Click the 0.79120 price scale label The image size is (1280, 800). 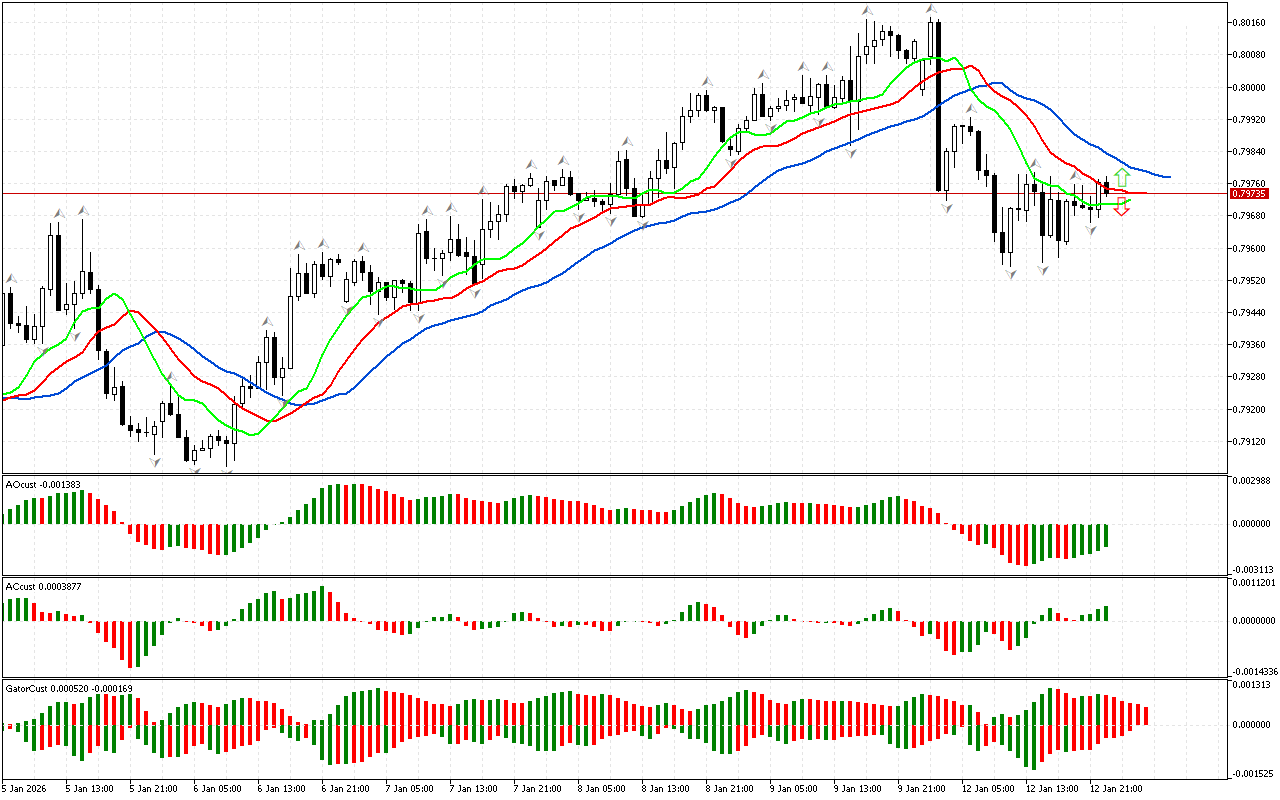point(1249,441)
